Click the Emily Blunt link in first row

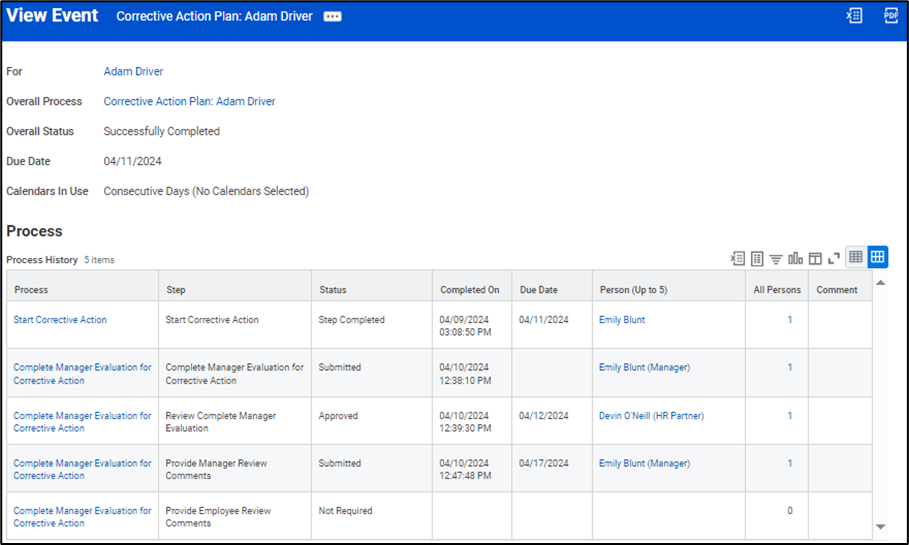pyautogui.click(x=622, y=320)
